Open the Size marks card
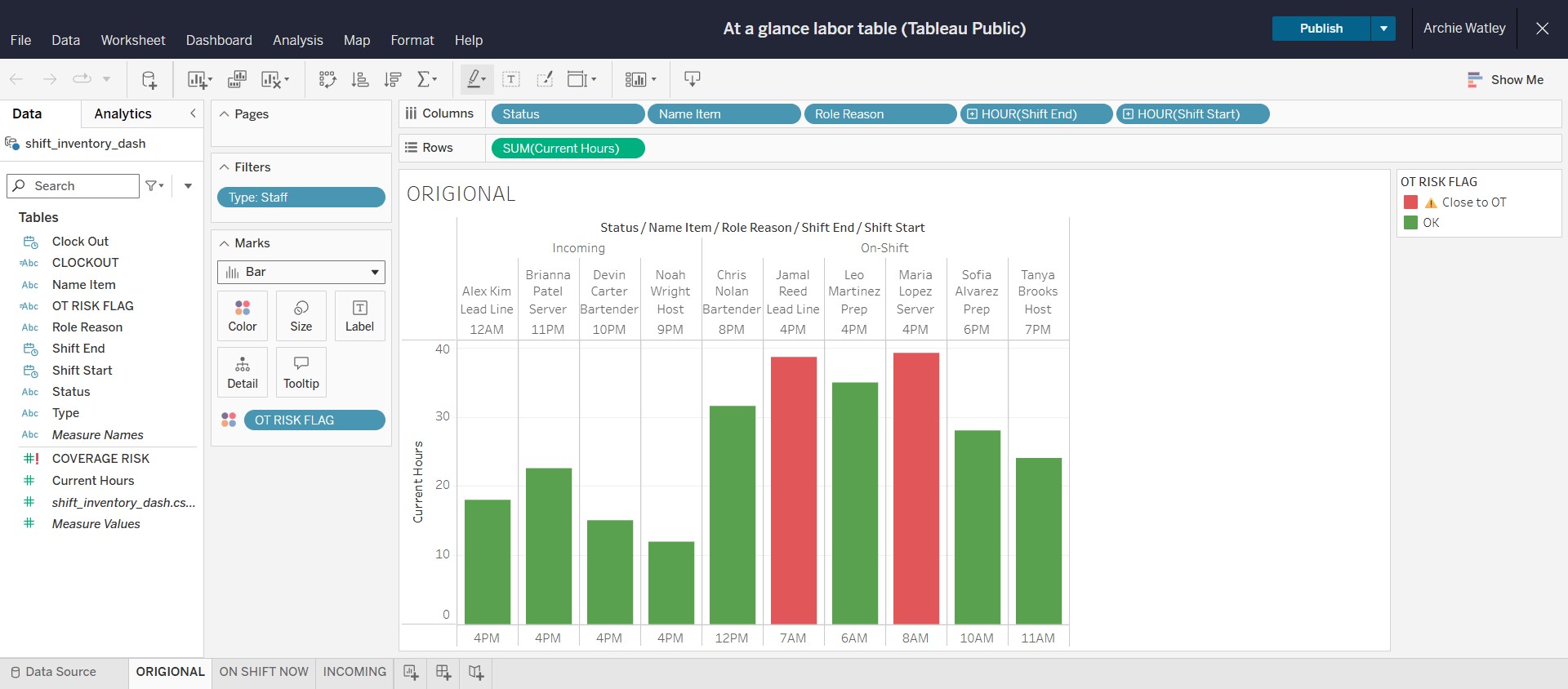Viewport: 1568px width, 689px height. tap(301, 316)
